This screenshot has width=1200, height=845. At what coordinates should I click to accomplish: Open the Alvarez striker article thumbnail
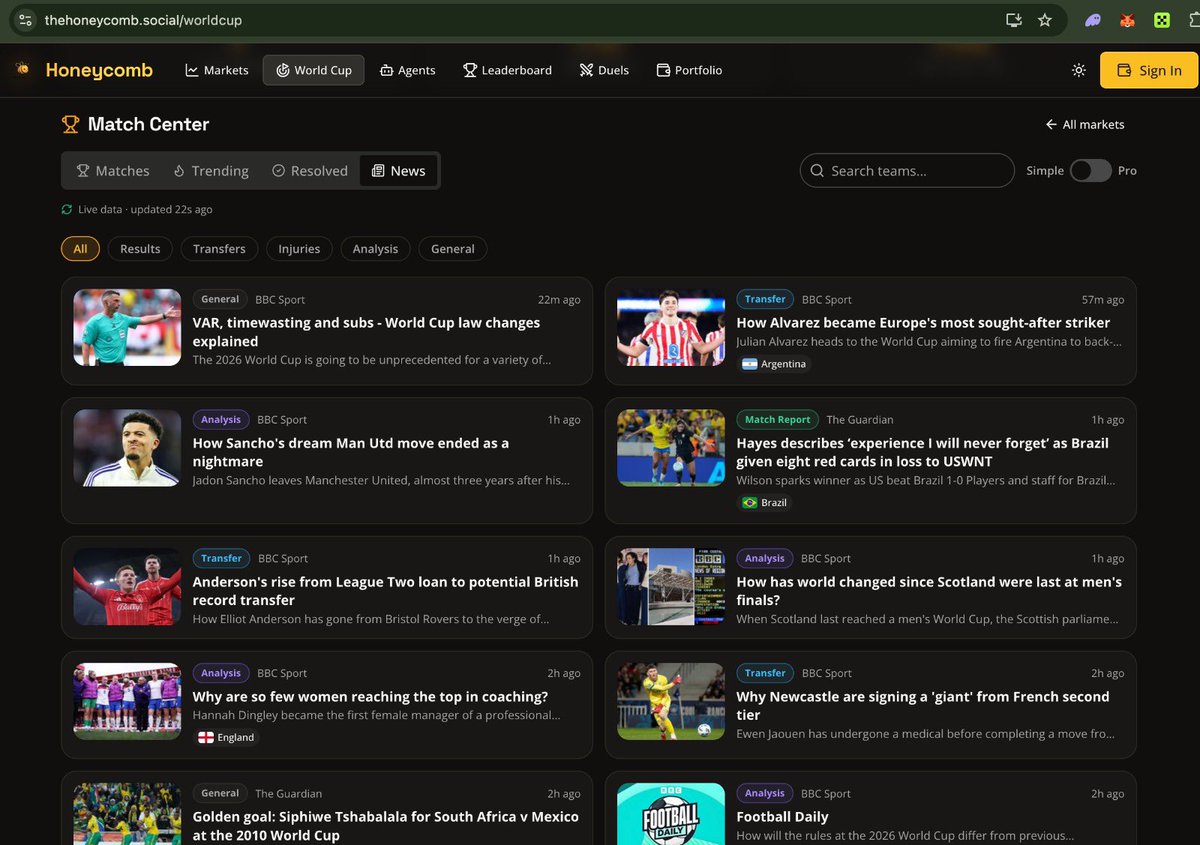click(671, 327)
